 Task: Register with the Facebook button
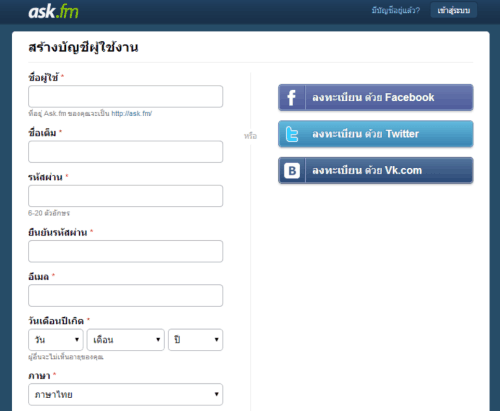pyautogui.click(x=376, y=97)
